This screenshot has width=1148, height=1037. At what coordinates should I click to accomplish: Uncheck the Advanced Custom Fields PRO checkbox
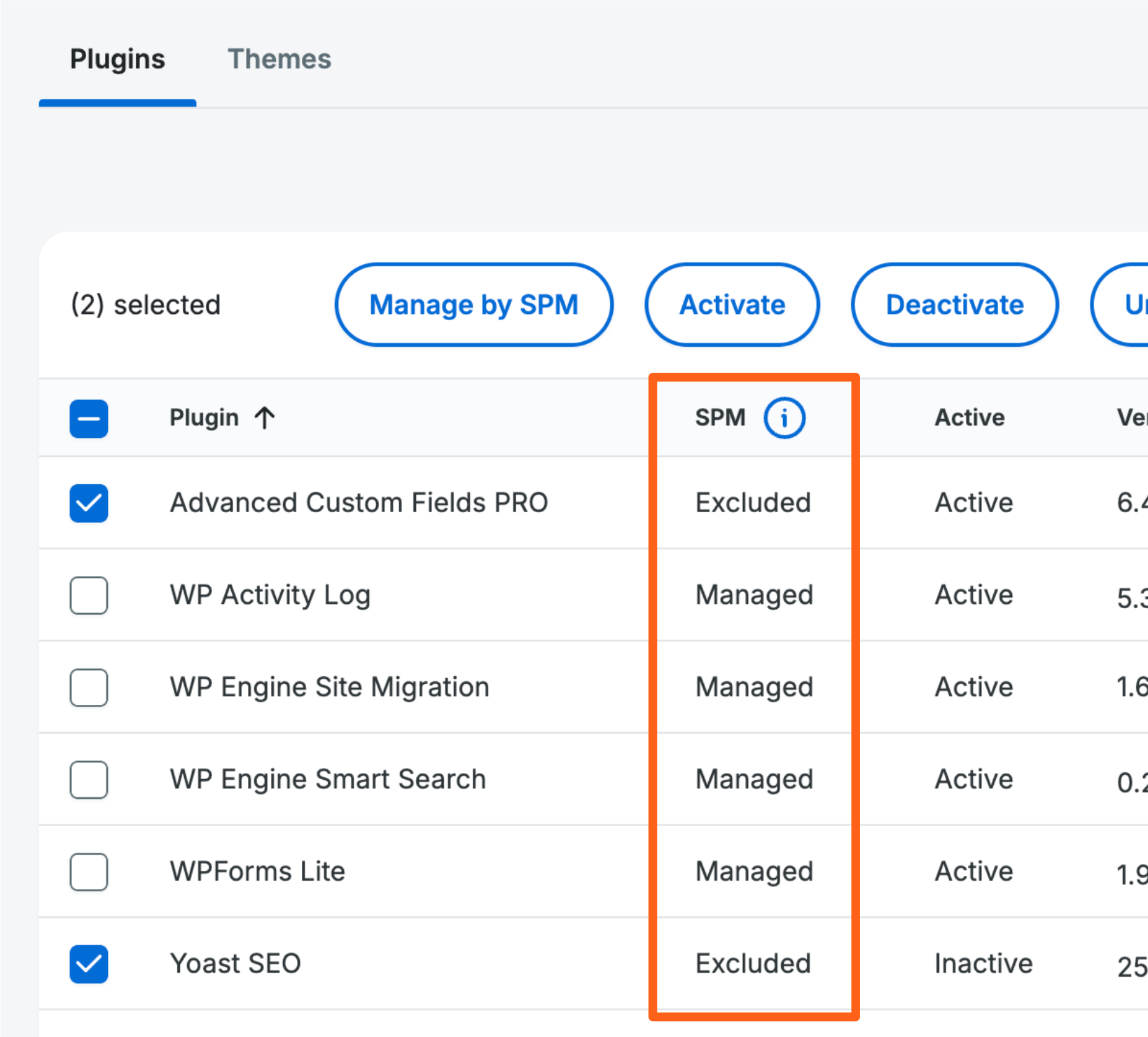pos(89,503)
